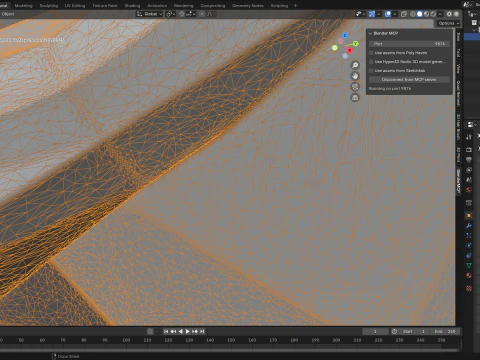Image resolution: width=480 pixels, height=360 pixels.
Task: Open the Object properties orange square icon
Action: coord(469,216)
